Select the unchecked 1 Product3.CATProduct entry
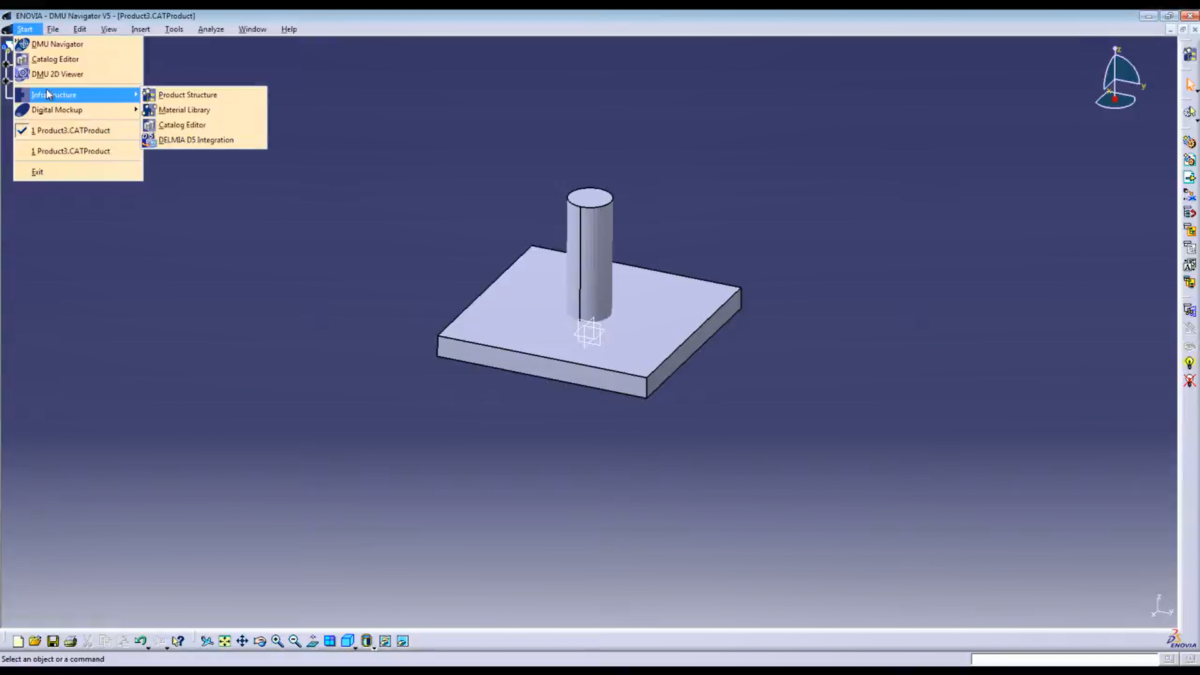Screen dimensions: 1200x675 pyautogui.click(x=78, y=151)
